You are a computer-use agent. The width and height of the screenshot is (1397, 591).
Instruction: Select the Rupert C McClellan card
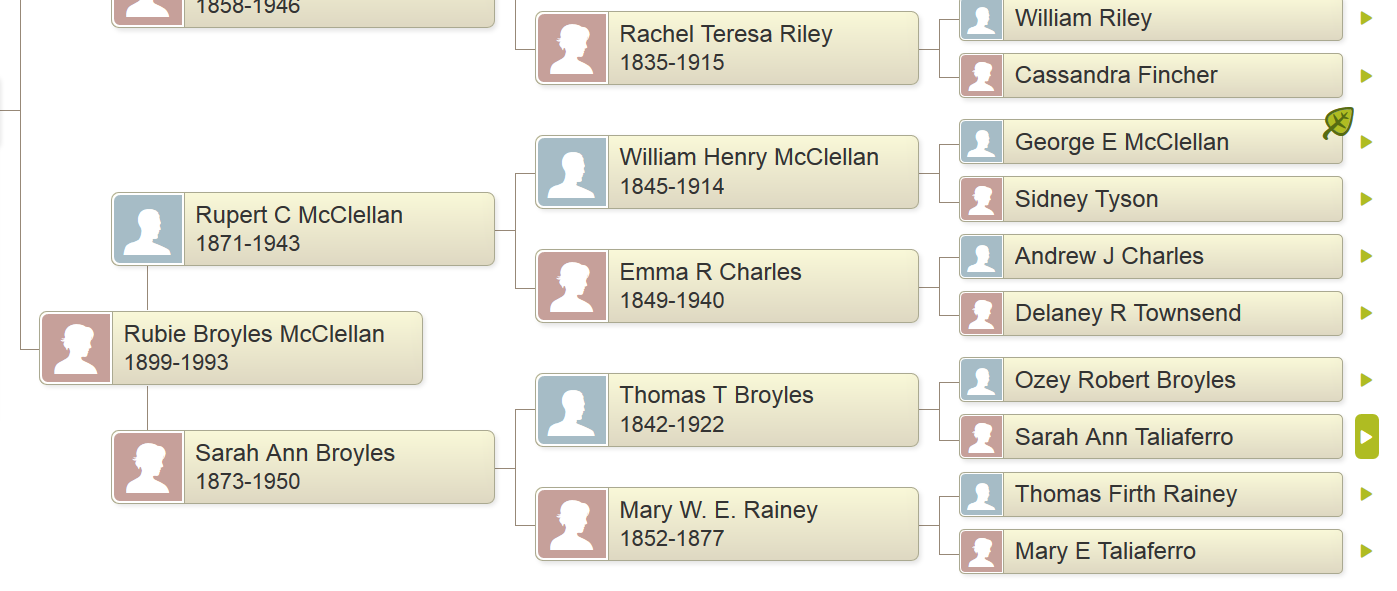coord(300,228)
